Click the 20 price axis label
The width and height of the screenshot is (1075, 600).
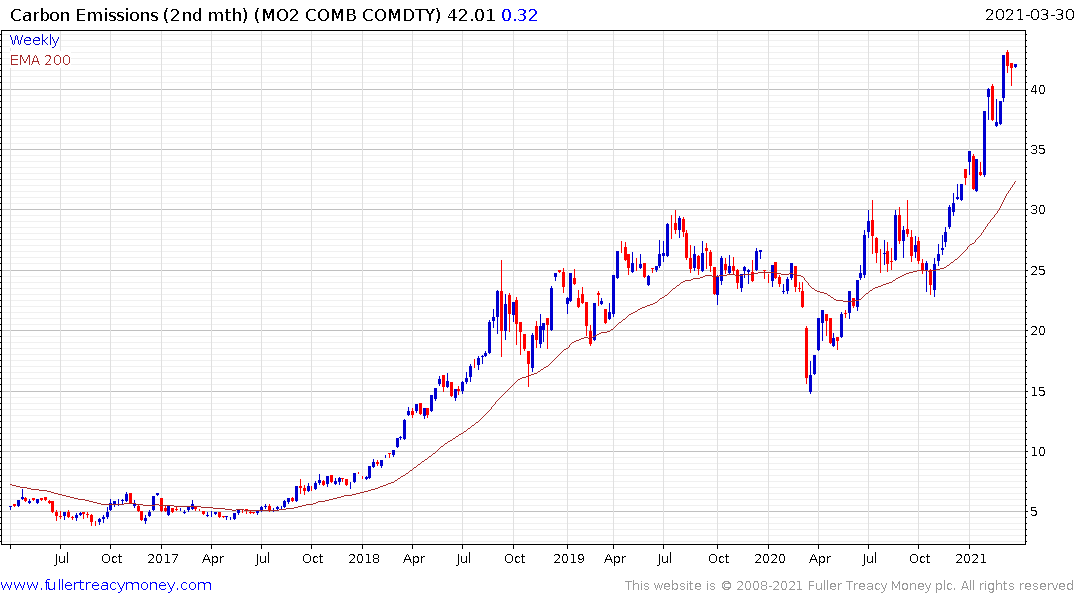click(1038, 331)
